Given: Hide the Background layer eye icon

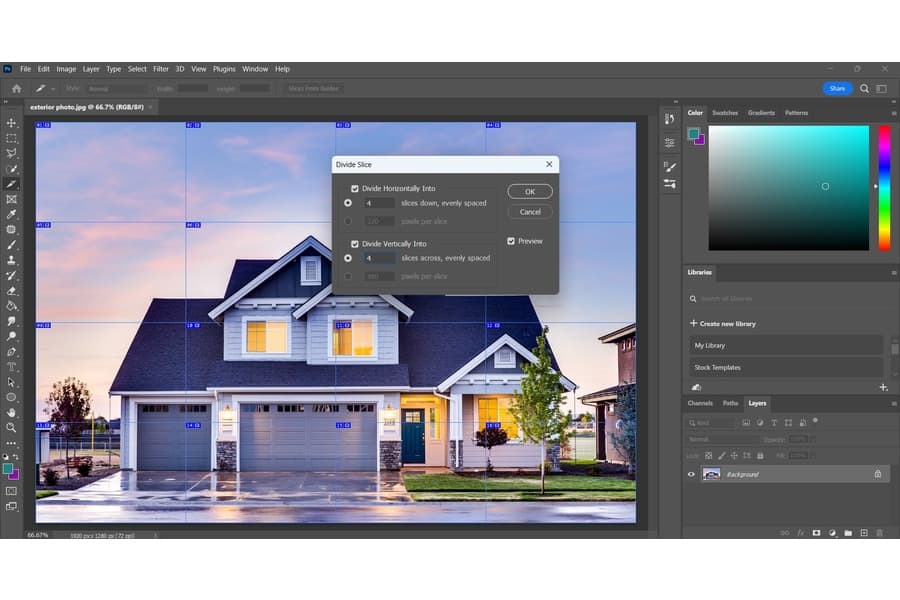Looking at the screenshot, I should tap(691, 474).
